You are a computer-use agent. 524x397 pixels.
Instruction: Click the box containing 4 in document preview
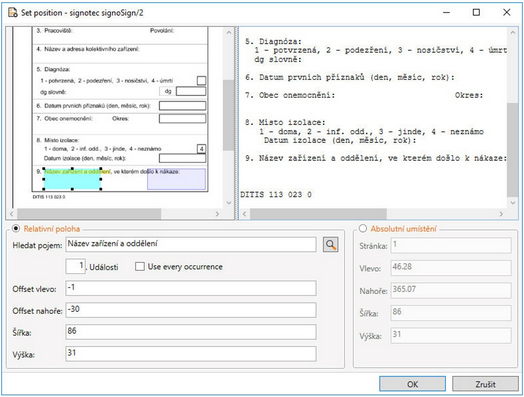click(x=201, y=149)
